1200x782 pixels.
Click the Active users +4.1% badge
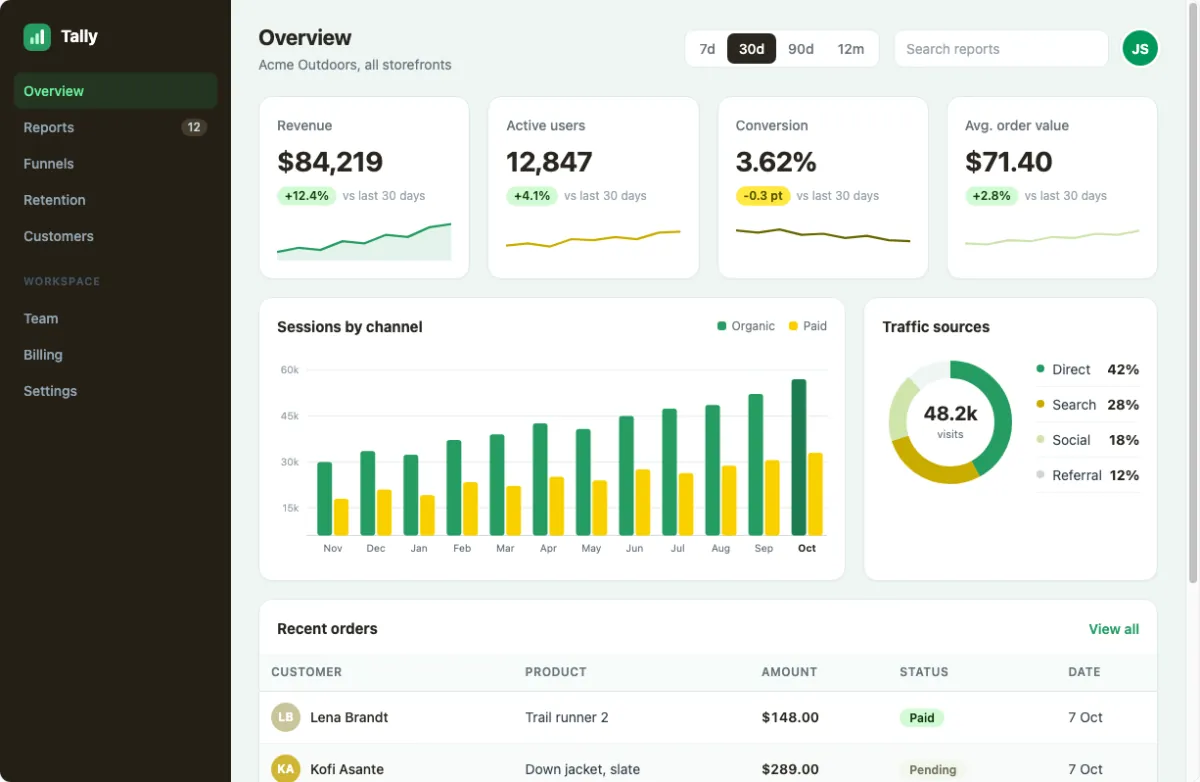(x=532, y=196)
